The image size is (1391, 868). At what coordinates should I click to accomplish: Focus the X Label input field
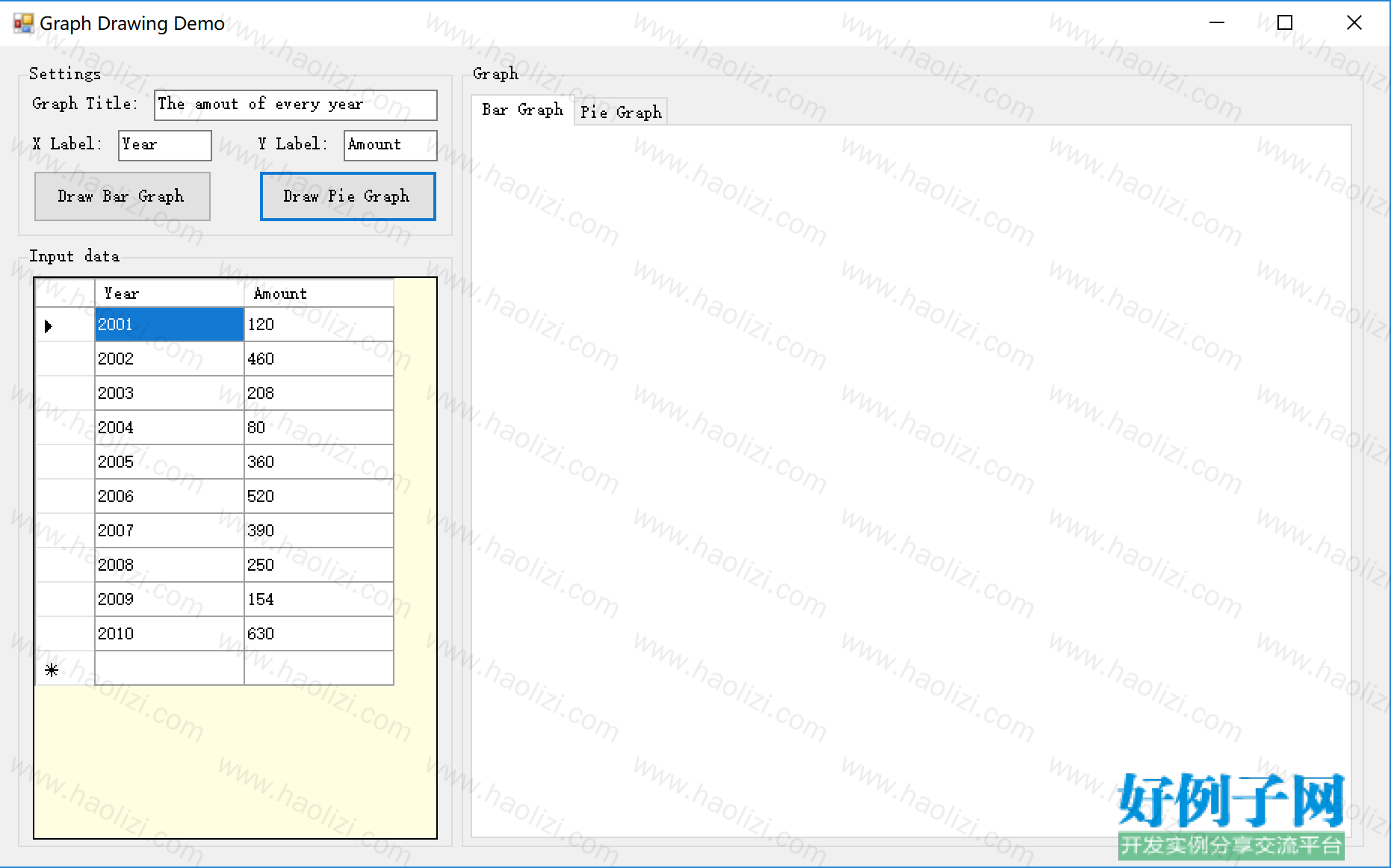click(165, 145)
